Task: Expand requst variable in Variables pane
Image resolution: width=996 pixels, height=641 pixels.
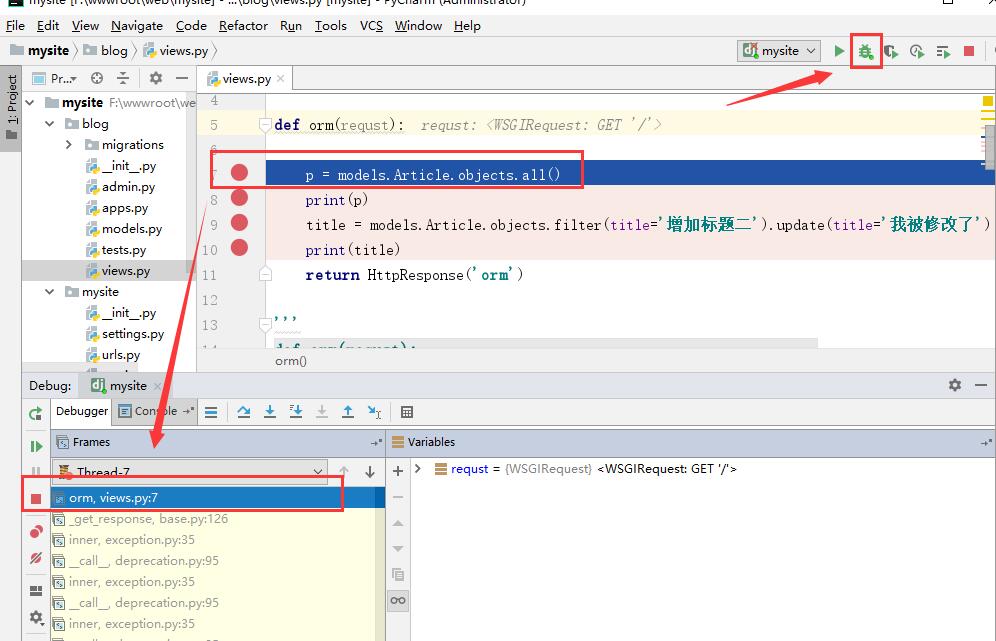Action: (x=418, y=469)
